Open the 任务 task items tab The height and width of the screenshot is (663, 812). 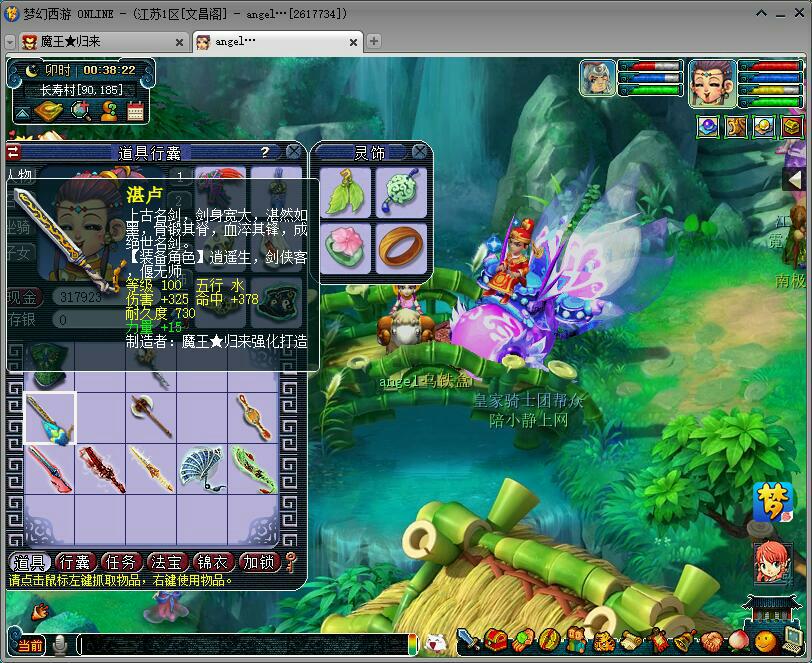tap(121, 563)
